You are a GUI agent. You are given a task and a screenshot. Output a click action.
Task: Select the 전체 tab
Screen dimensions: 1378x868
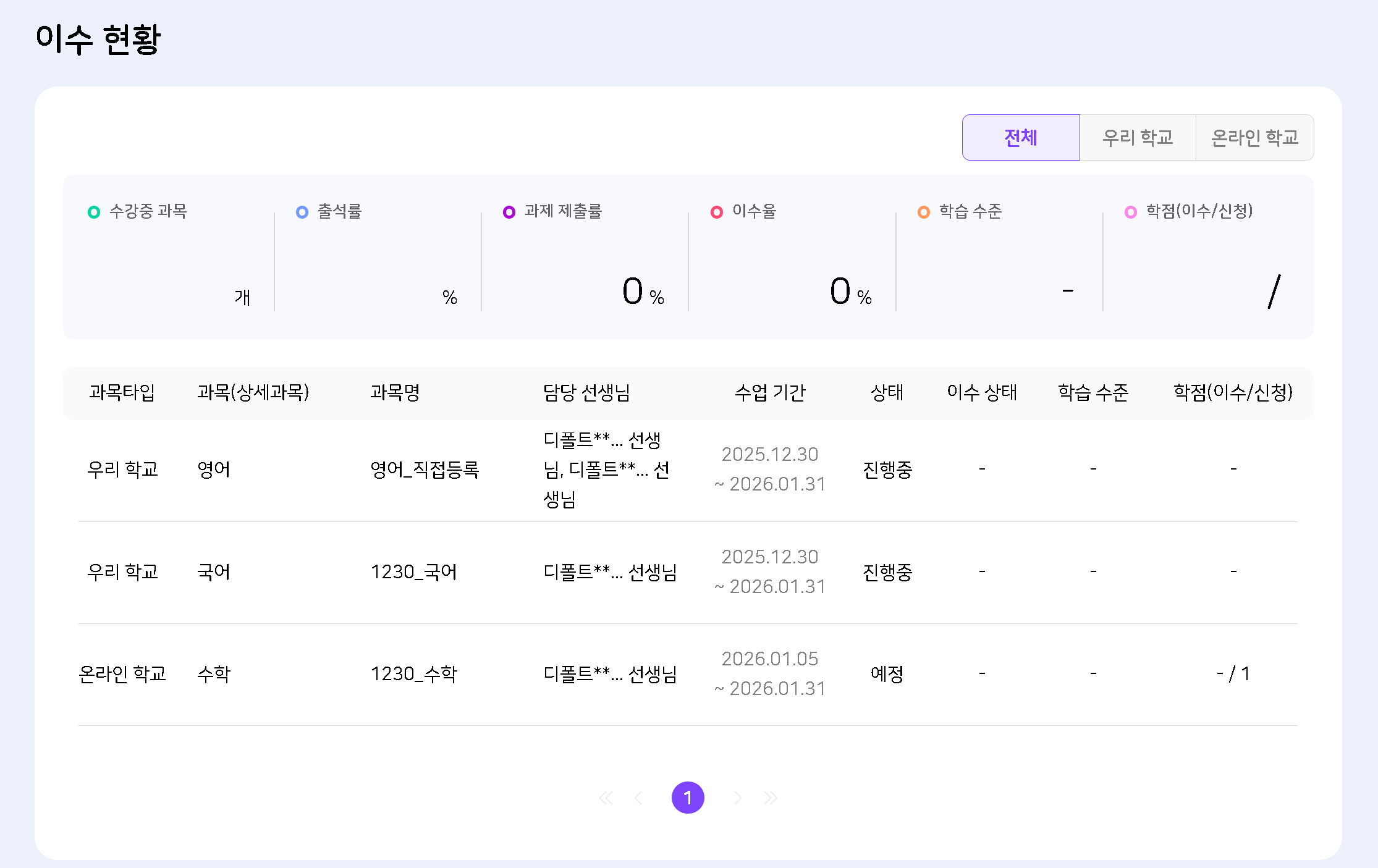1021,137
